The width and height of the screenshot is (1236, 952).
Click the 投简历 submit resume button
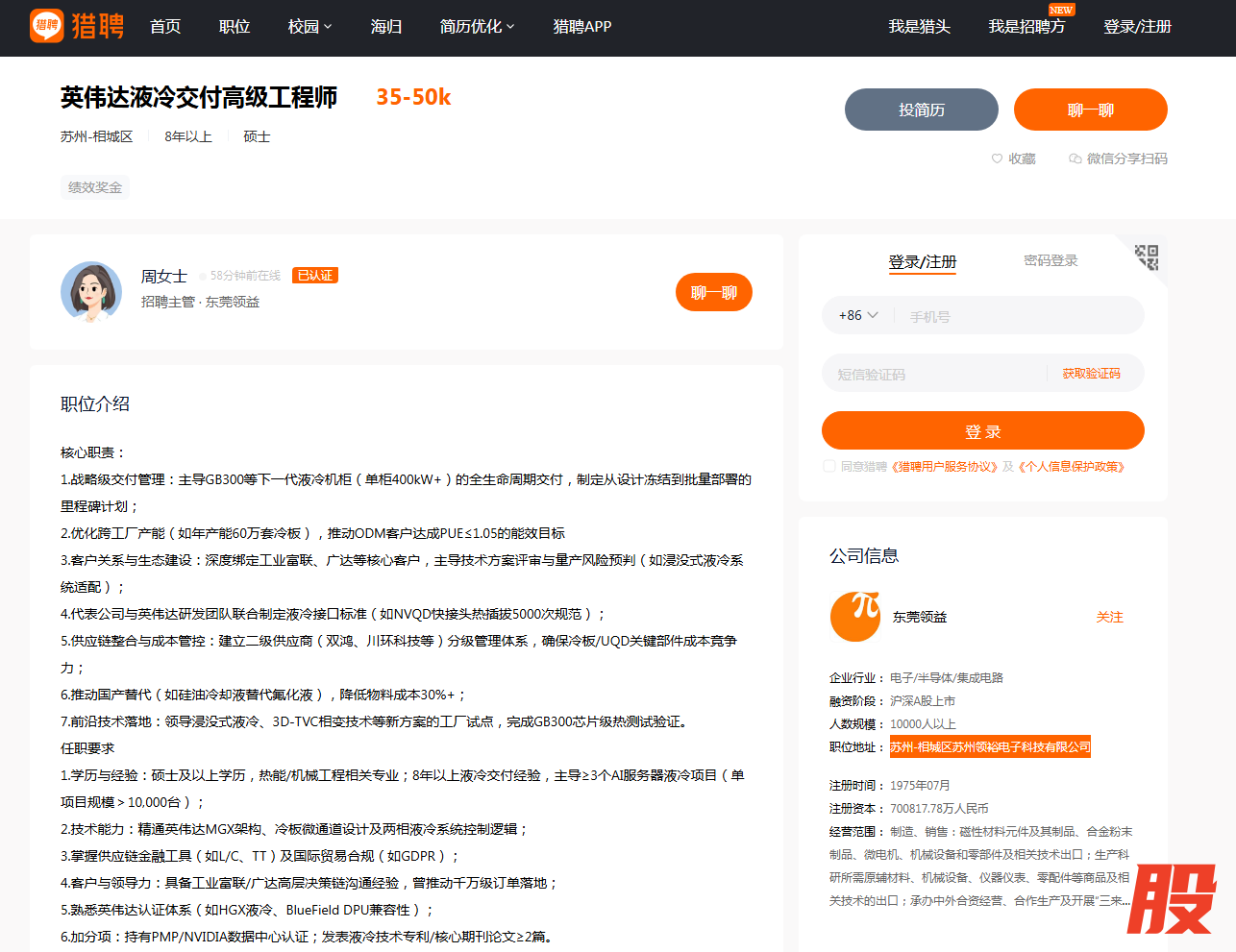point(921,110)
